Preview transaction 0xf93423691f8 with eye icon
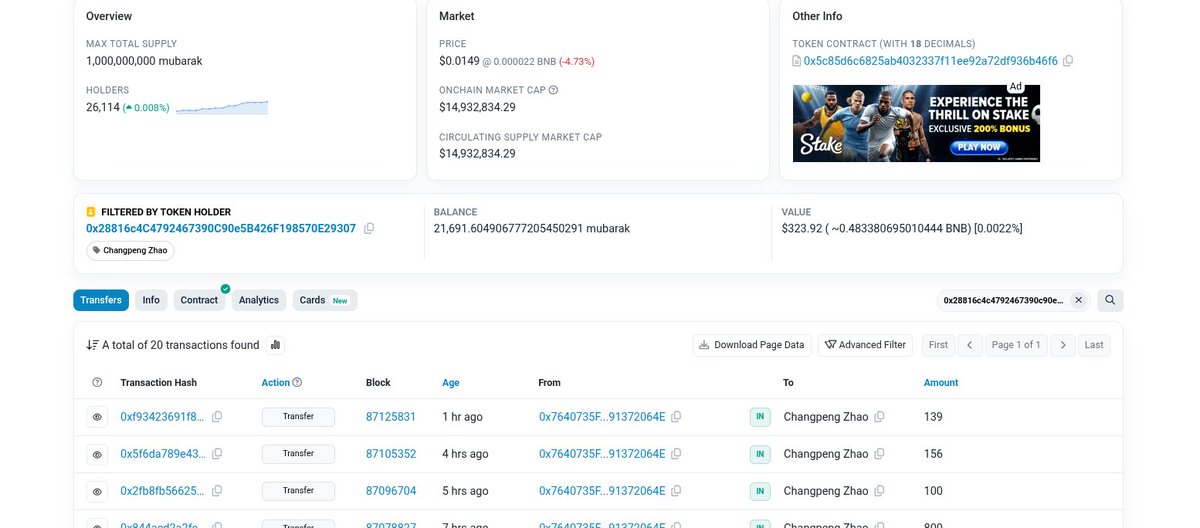This screenshot has height=528, width=1200. click(97, 417)
